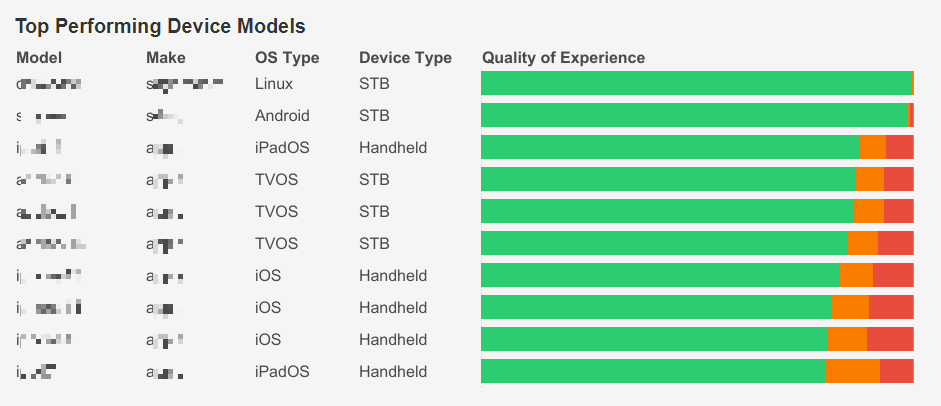Select the last iPadOS cell in the table
The height and width of the screenshot is (406, 941).
click(282, 371)
